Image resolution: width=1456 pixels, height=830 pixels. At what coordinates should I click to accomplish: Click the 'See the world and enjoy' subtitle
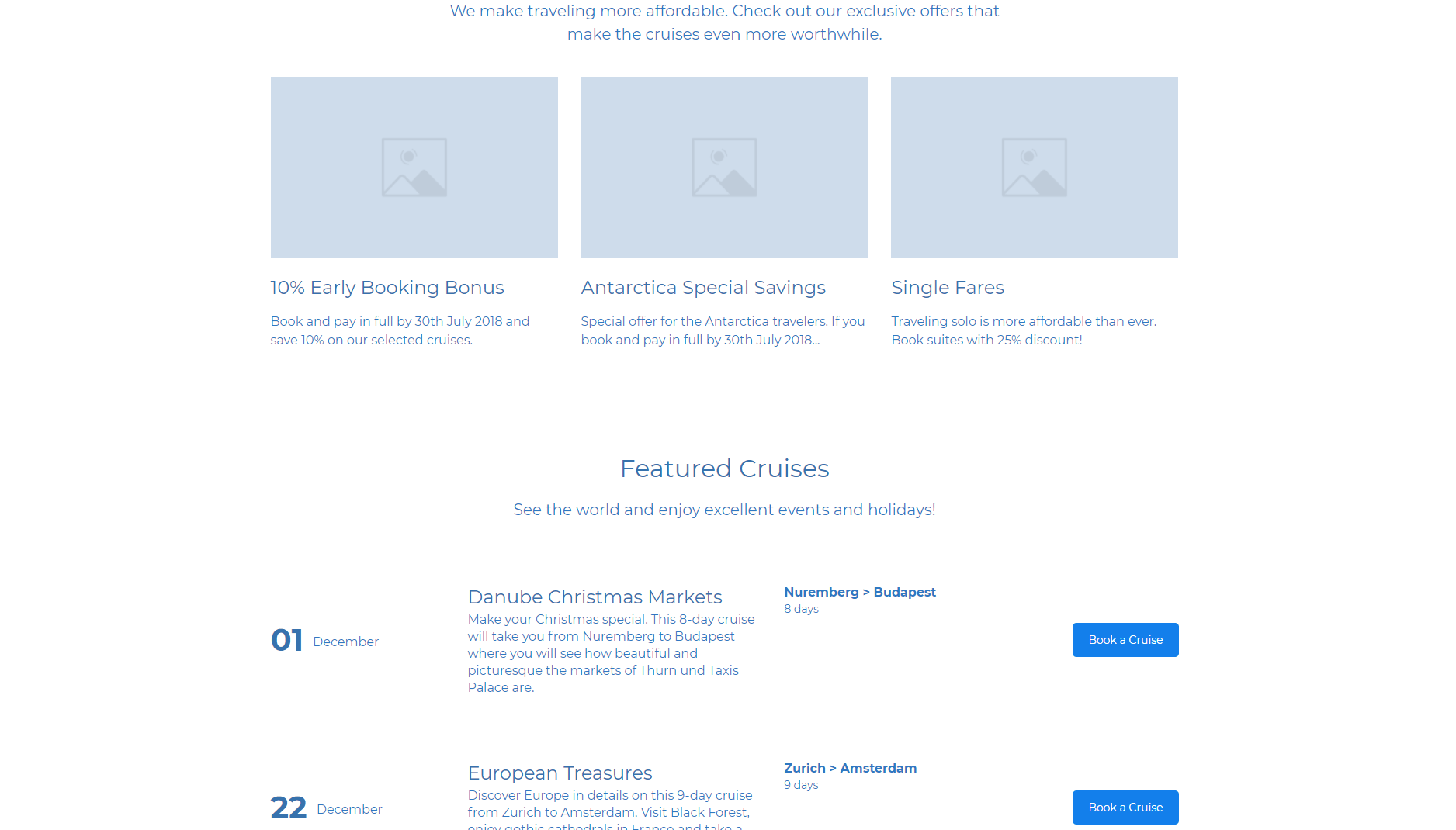coord(724,510)
